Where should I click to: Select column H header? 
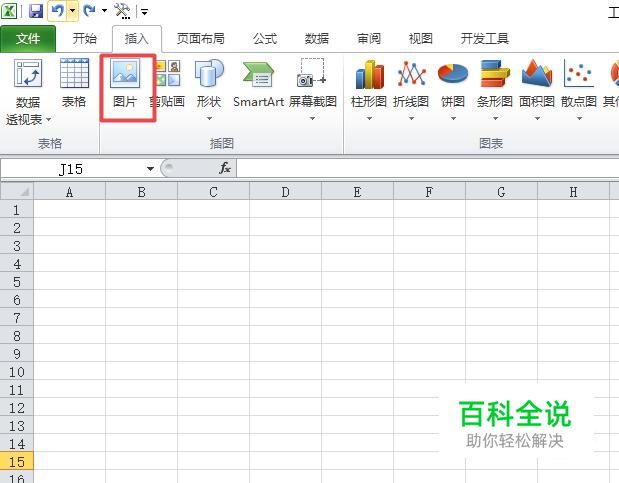click(573, 192)
